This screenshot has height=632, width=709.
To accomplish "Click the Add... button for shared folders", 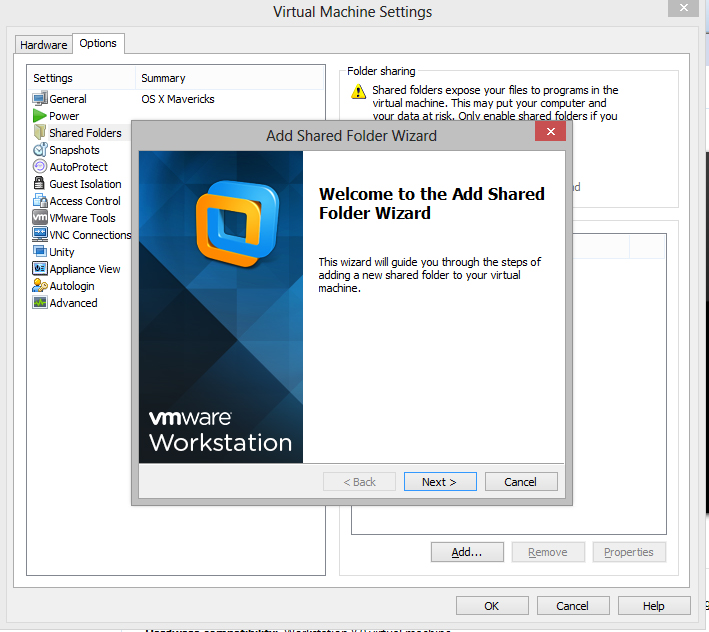I will (x=467, y=552).
